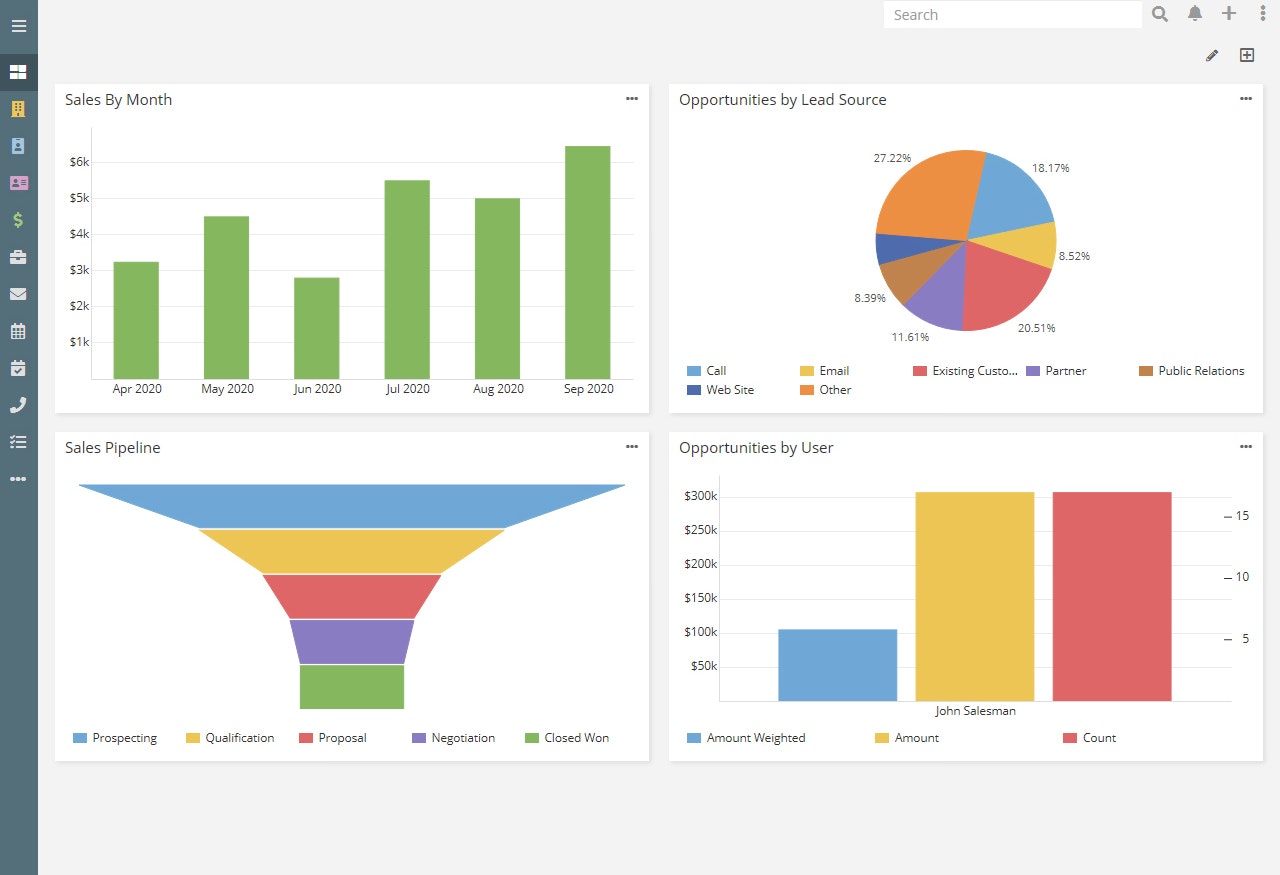This screenshot has height=875, width=1280.
Task: Toggle the Closed Won series in Sales Pipeline
Action: tap(567, 738)
